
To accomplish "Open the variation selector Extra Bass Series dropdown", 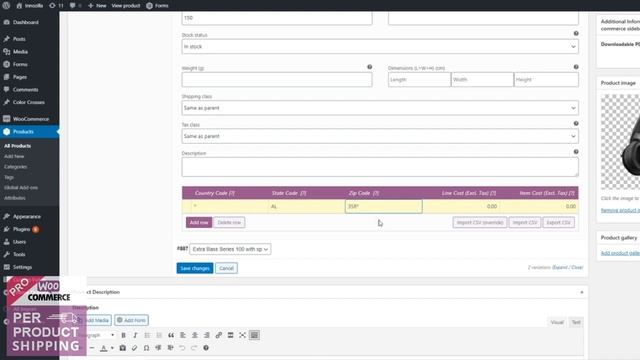I will [x=230, y=249].
